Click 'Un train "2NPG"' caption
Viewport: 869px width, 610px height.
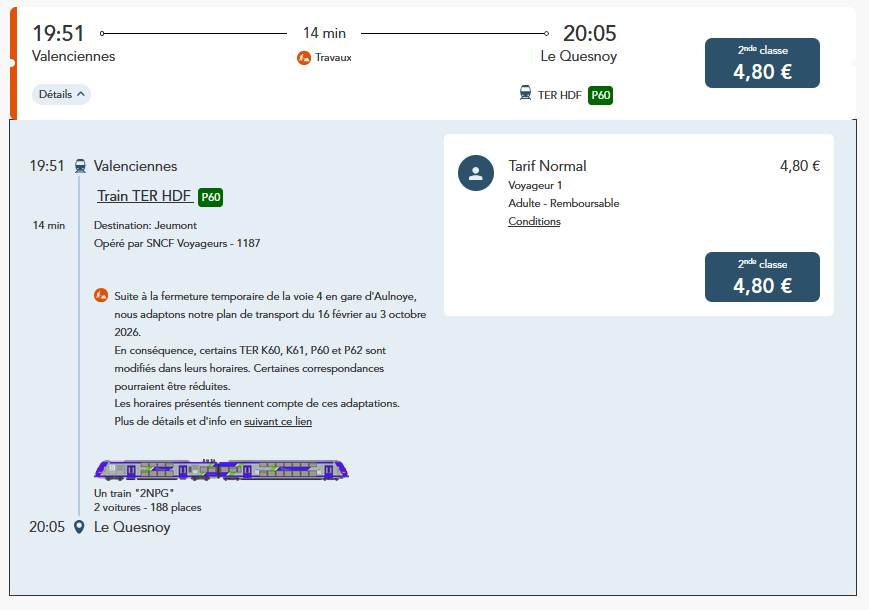click(134, 493)
